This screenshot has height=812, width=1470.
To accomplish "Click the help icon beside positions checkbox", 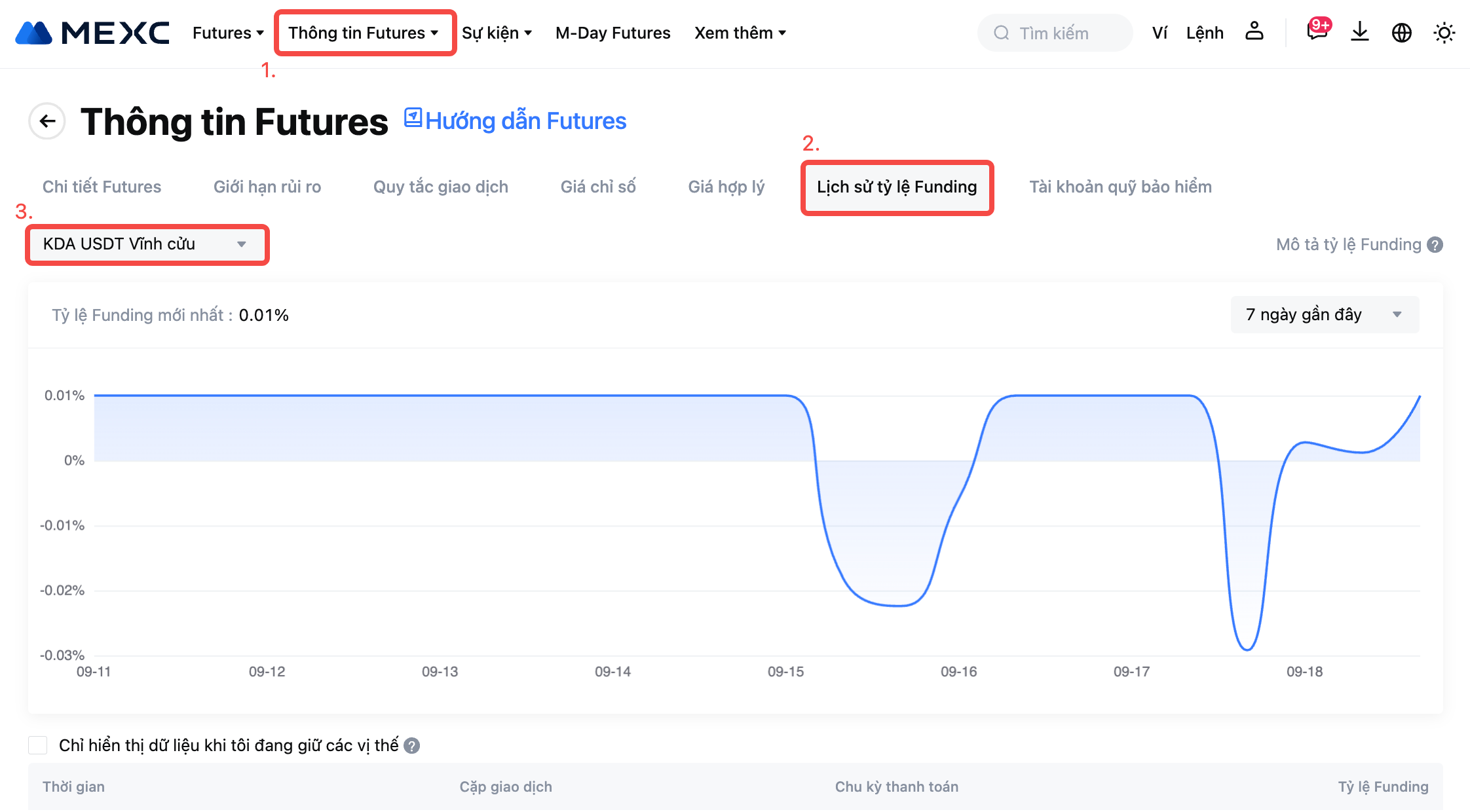I will click(411, 746).
